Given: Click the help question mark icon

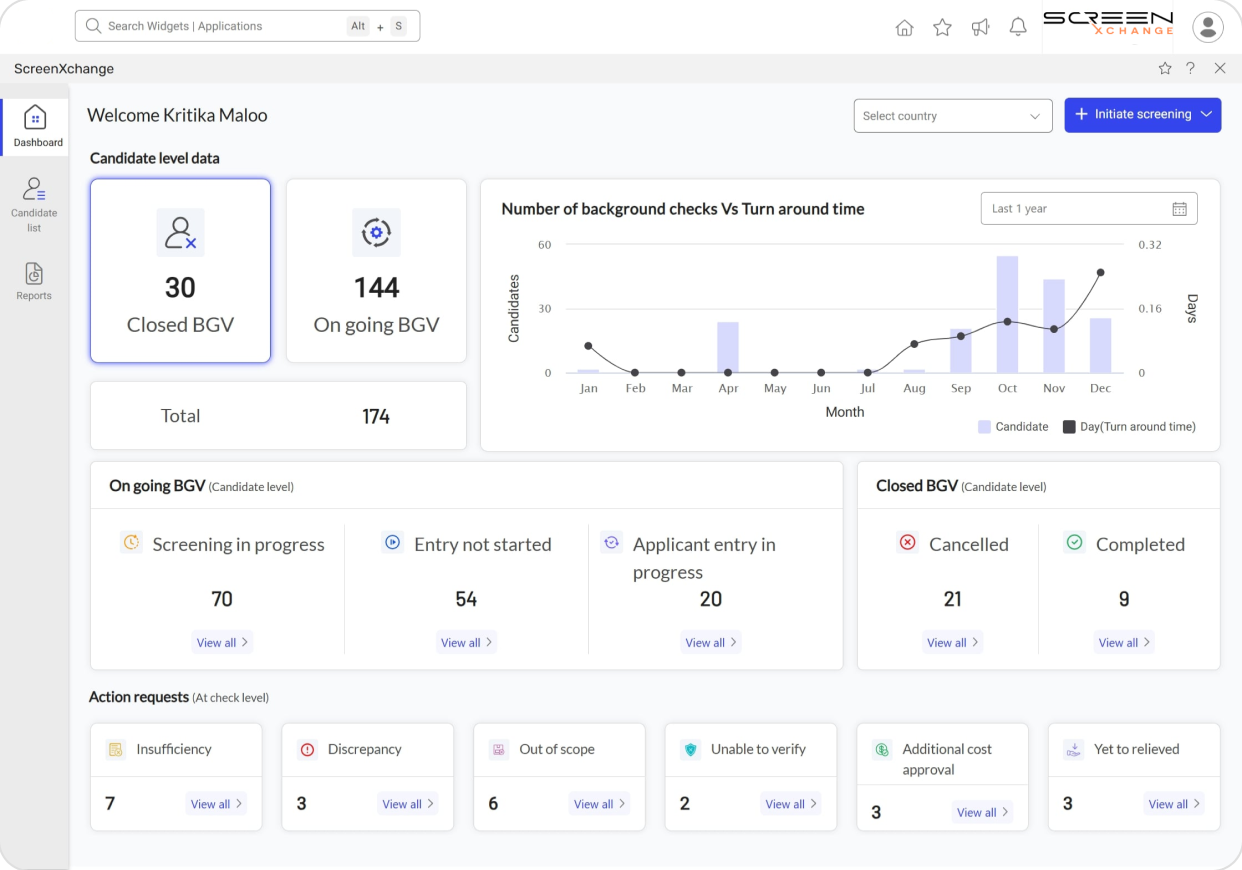Looking at the screenshot, I should pos(1190,68).
